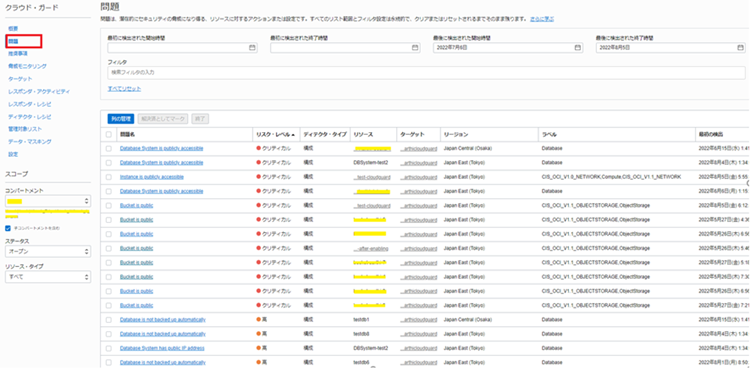Open Database System has public IP address problem
The height and width of the screenshot is (382, 750).
coord(162,348)
